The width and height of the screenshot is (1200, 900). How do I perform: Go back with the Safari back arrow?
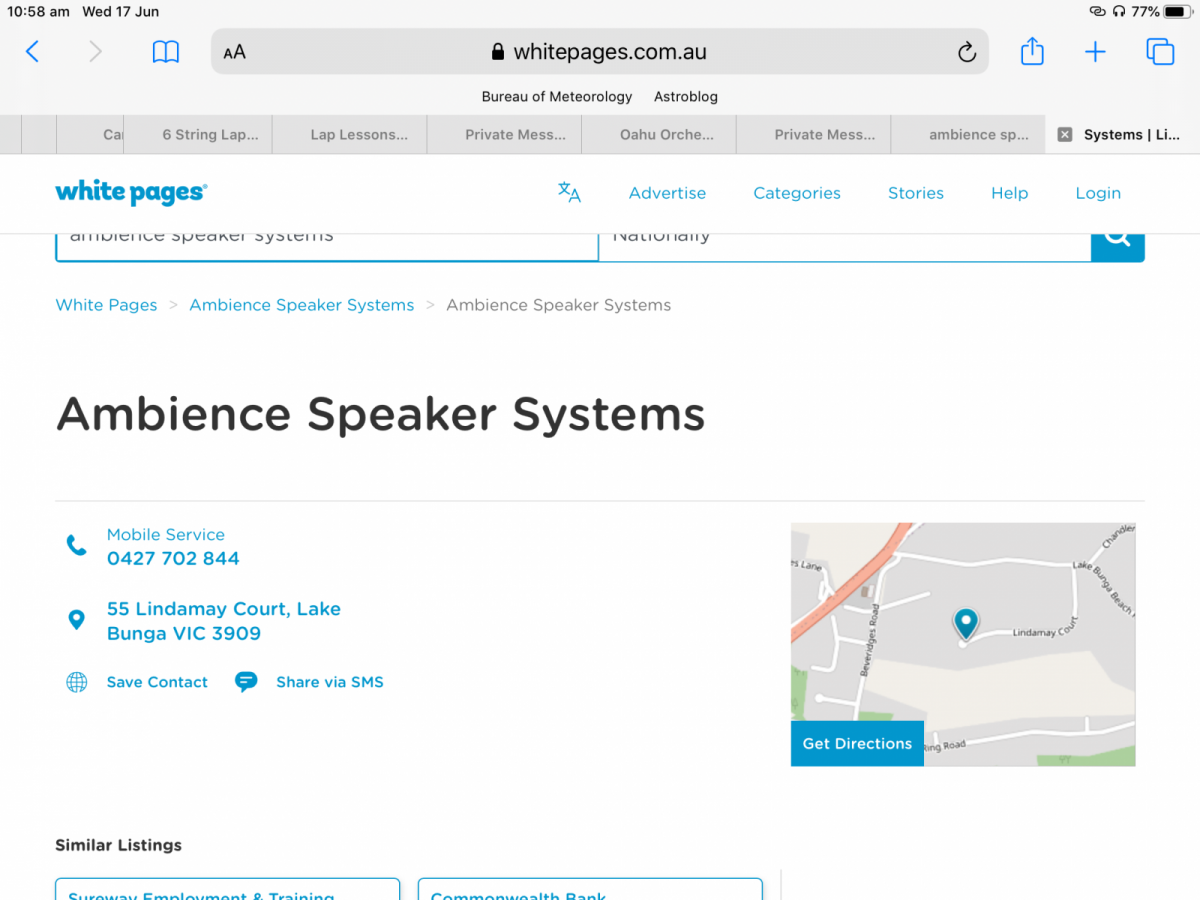(x=32, y=52)
